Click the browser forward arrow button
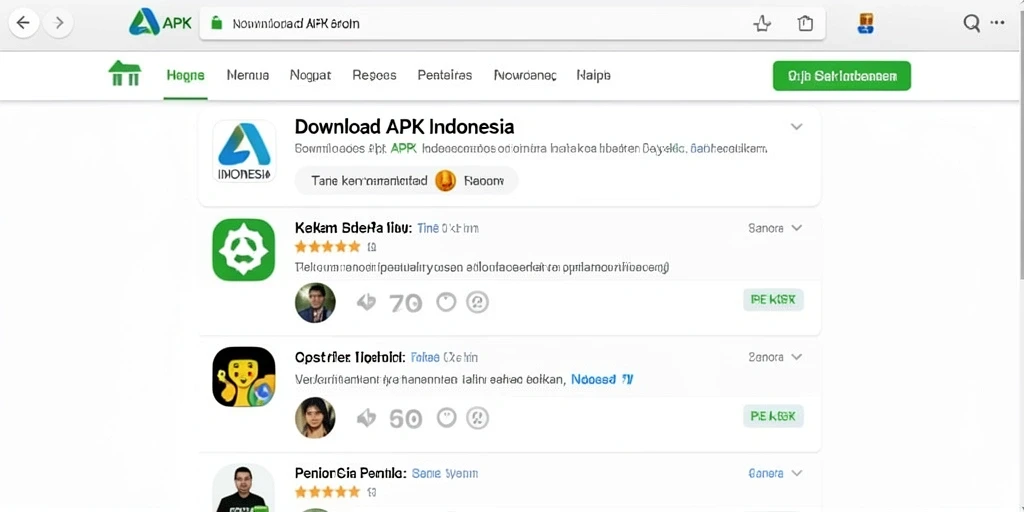Viewport: 1024px width, 512px height. (59, 24)
